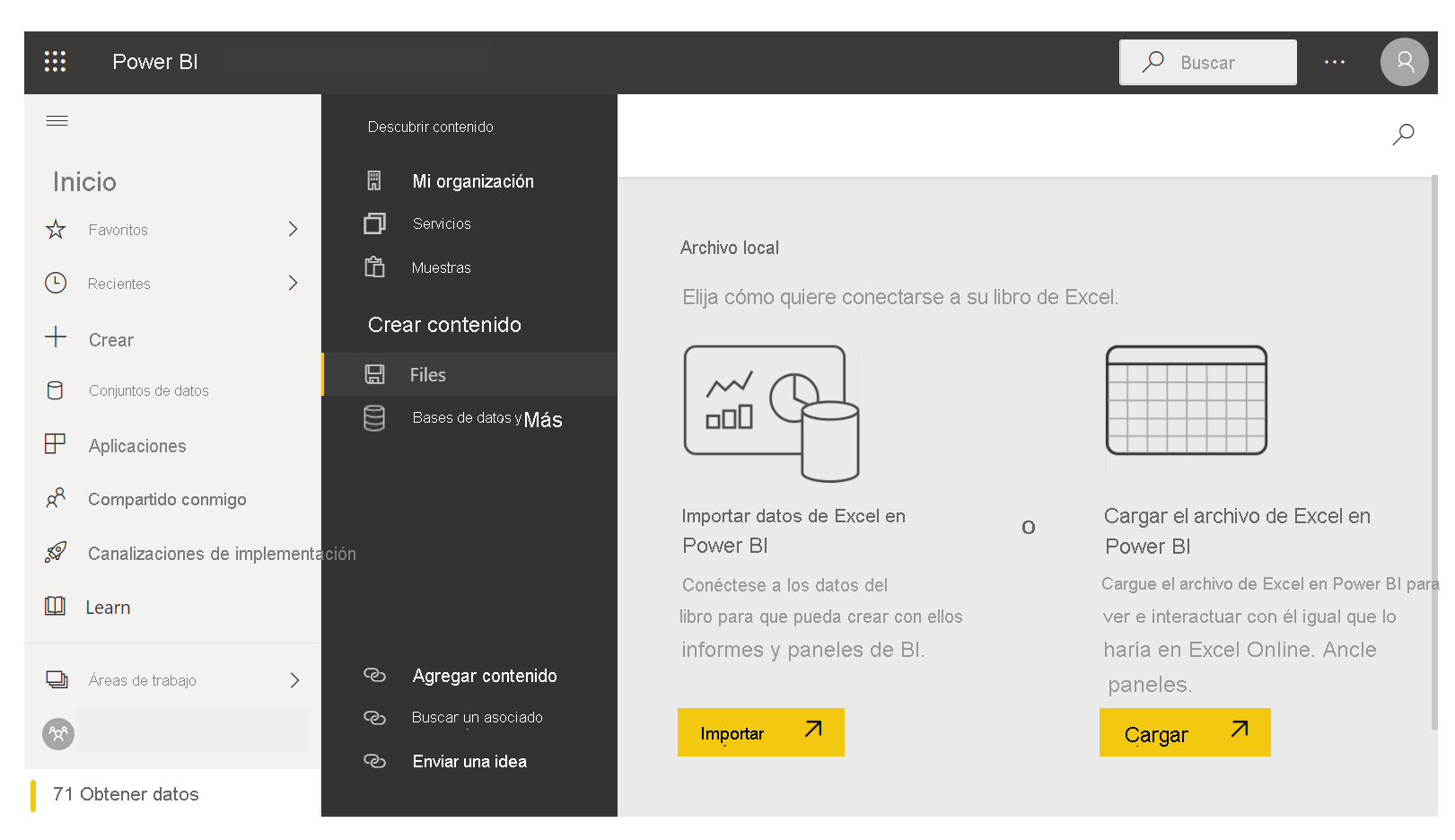Click the Favoritos star icon
Image resolution: width=1455 pixels, height=840 pixels.
click(x=56, y=230)
